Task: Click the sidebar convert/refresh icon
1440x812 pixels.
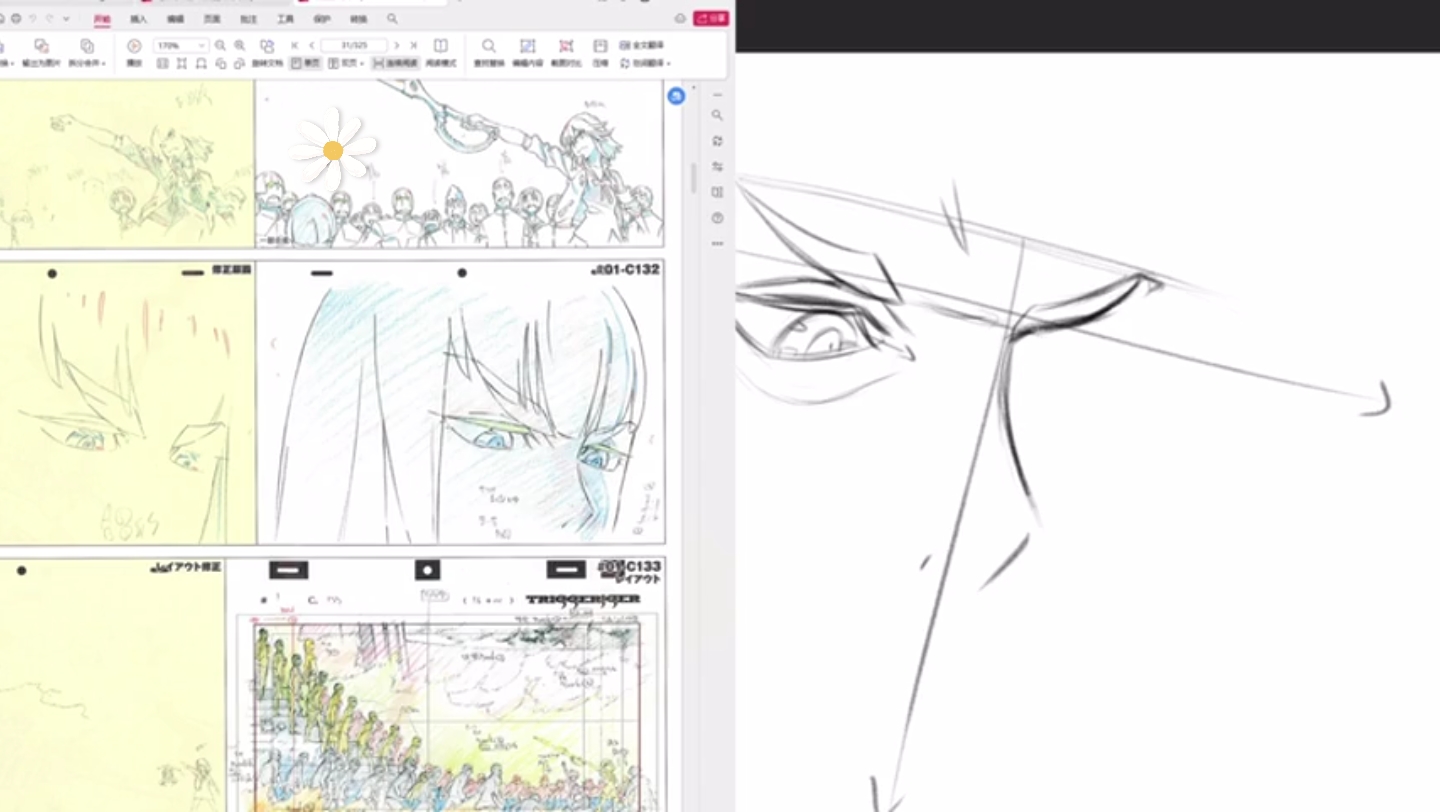Action: 717,141
